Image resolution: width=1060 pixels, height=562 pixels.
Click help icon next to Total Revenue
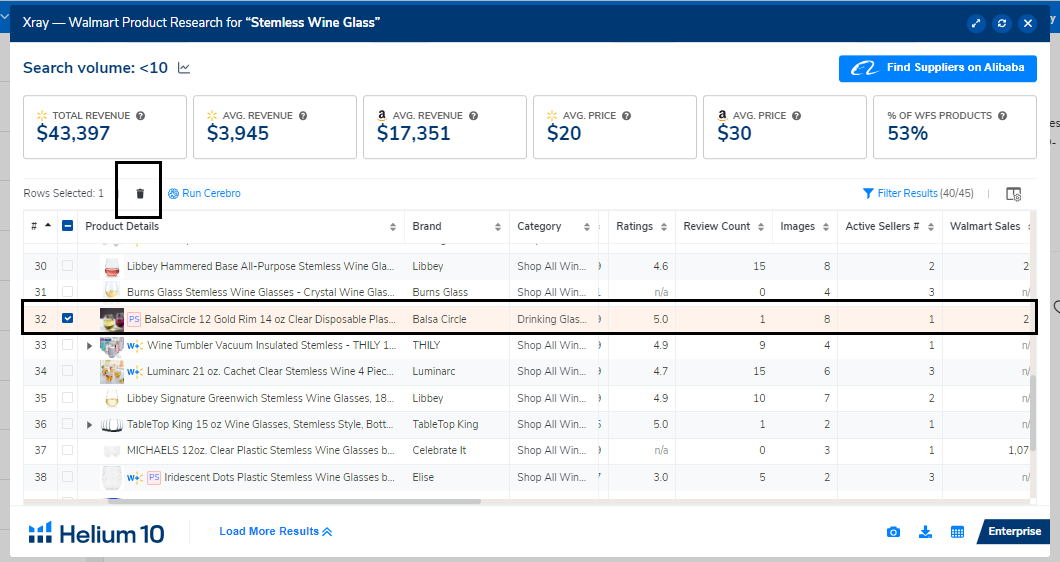[x=140, y=116]
